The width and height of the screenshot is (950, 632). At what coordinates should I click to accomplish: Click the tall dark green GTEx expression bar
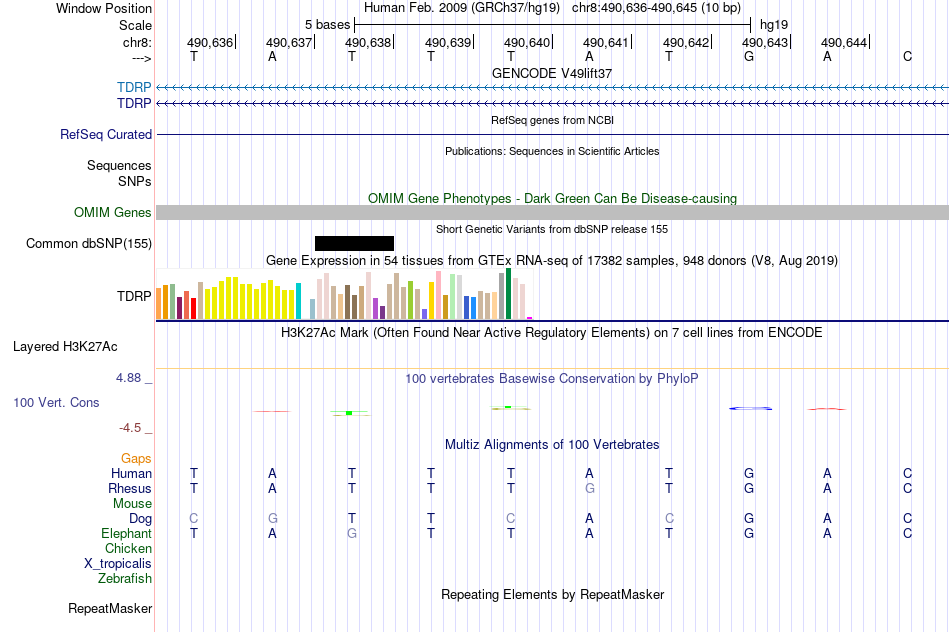[508, 294]
